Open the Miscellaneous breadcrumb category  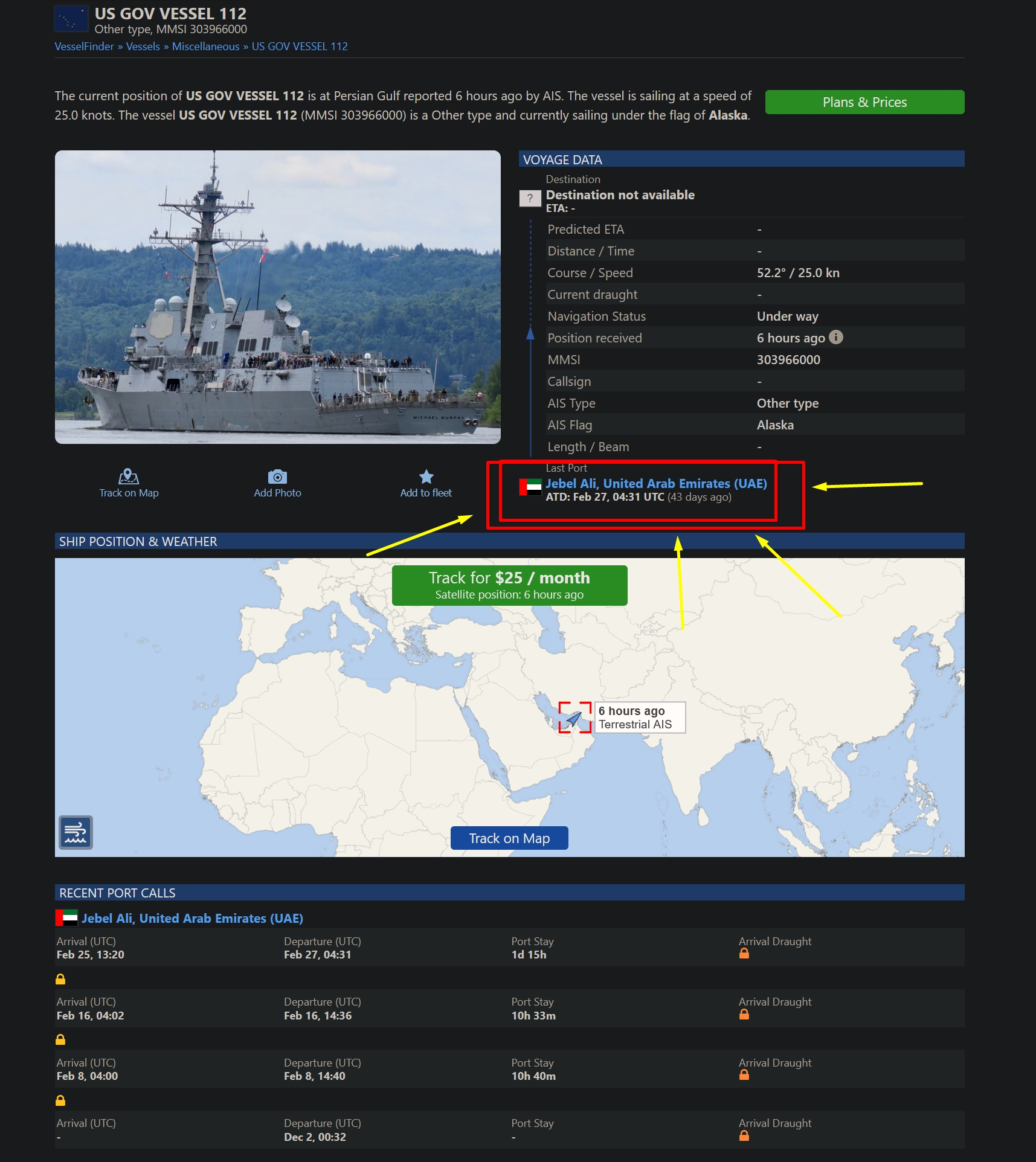pos(206,47)
